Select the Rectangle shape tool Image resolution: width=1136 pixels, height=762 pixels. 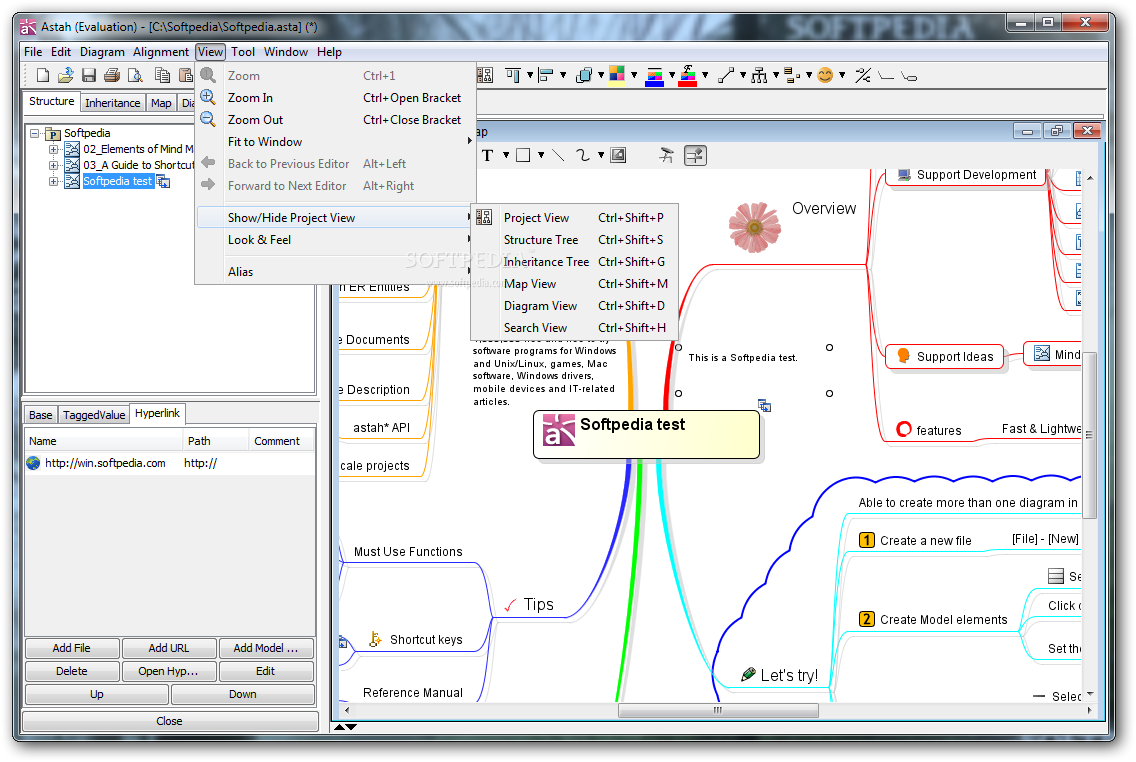pos(523,155)
